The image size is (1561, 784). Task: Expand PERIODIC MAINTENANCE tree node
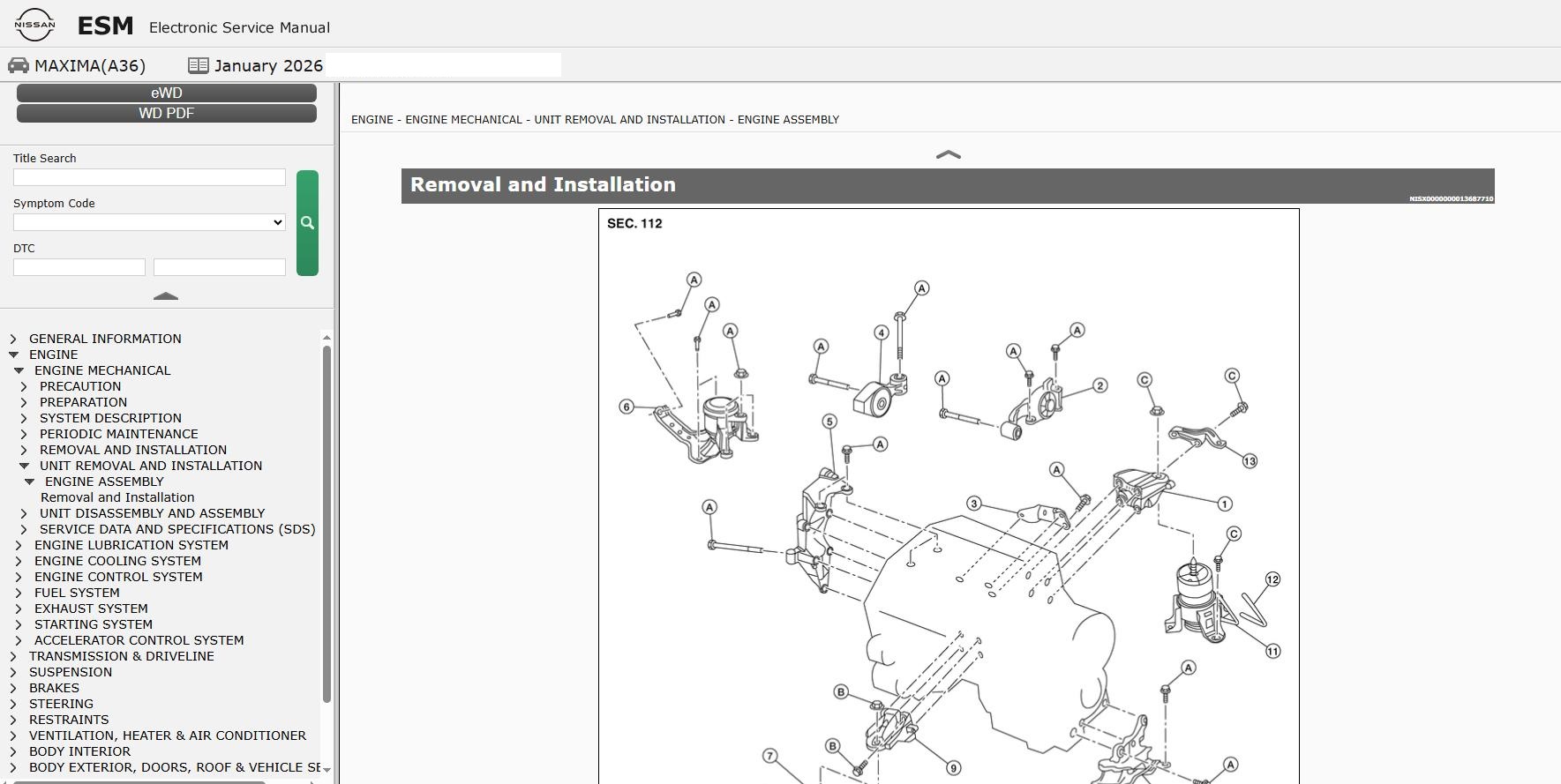click(24, 434)
